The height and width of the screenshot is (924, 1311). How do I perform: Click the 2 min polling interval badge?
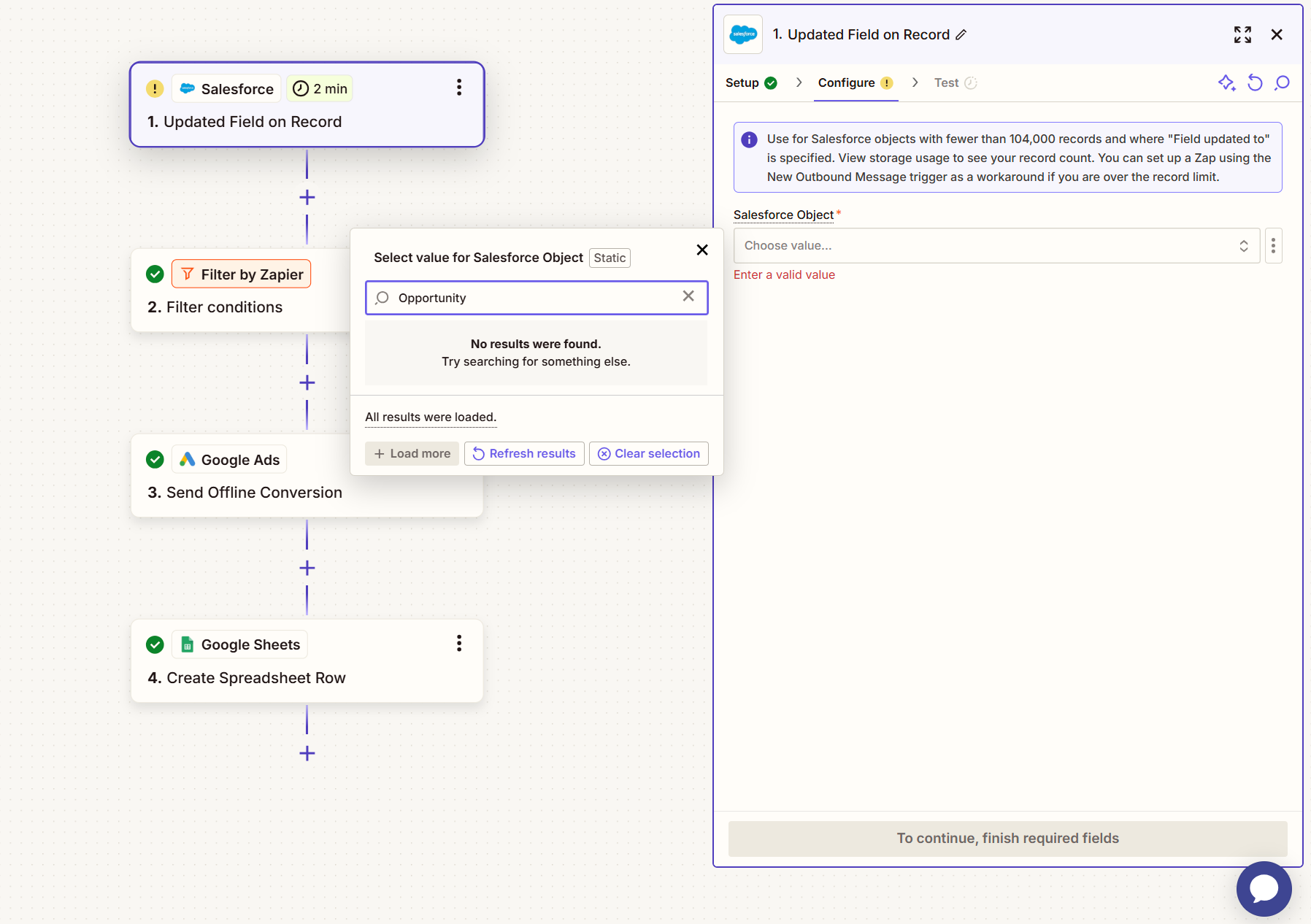pyautogui.click(x=320, y=89)
